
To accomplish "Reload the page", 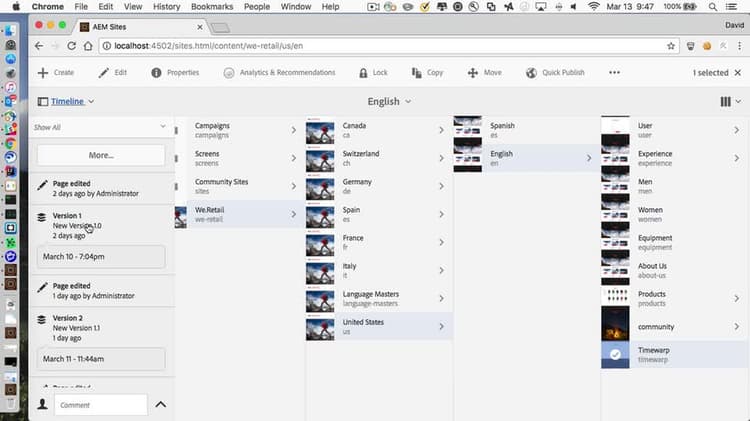I will (71, 46).
